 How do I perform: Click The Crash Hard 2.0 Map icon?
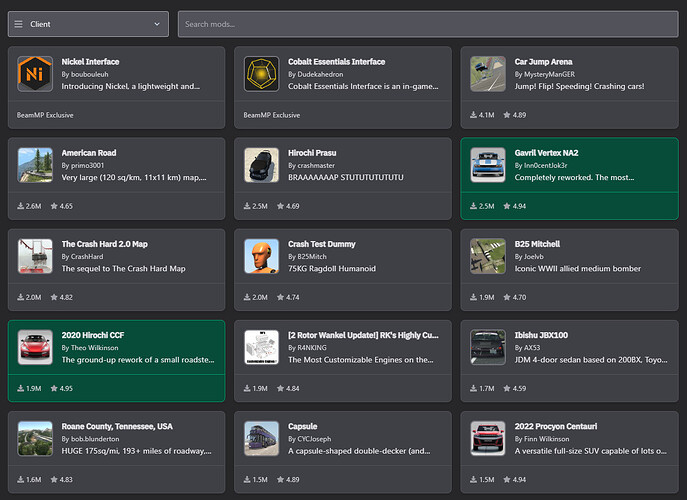pos(35,256)
